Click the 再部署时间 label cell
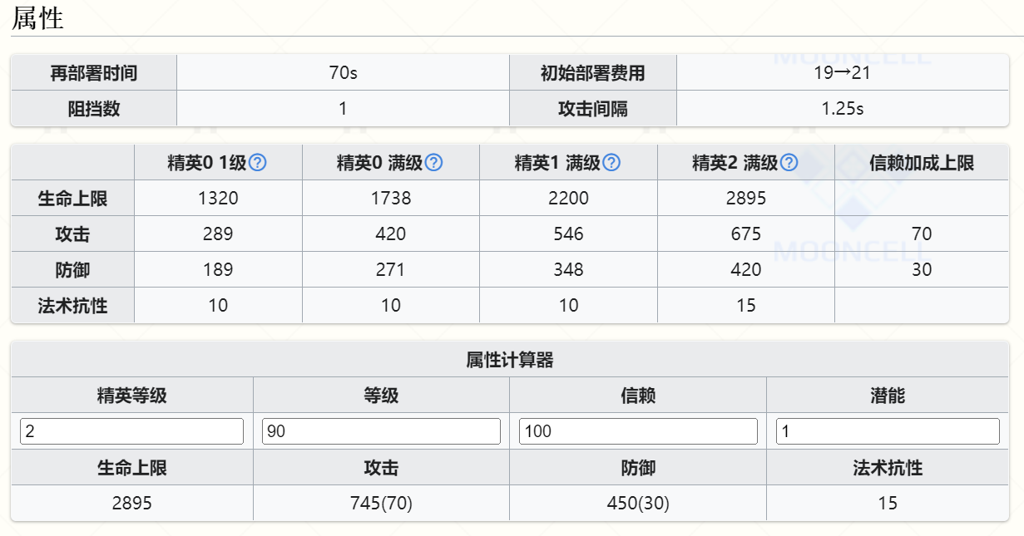The height and width of the screenshot is (536, 1024). click(94, 73)
